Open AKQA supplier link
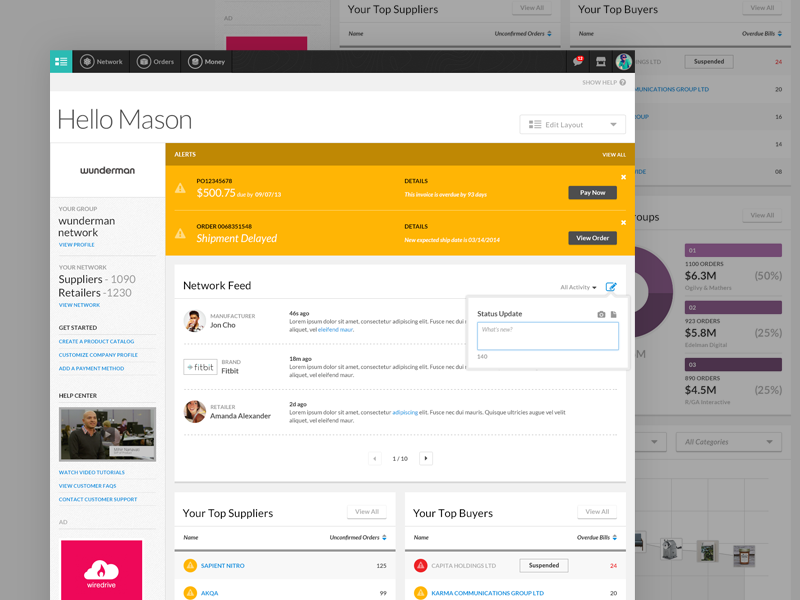 pos(209,593)
